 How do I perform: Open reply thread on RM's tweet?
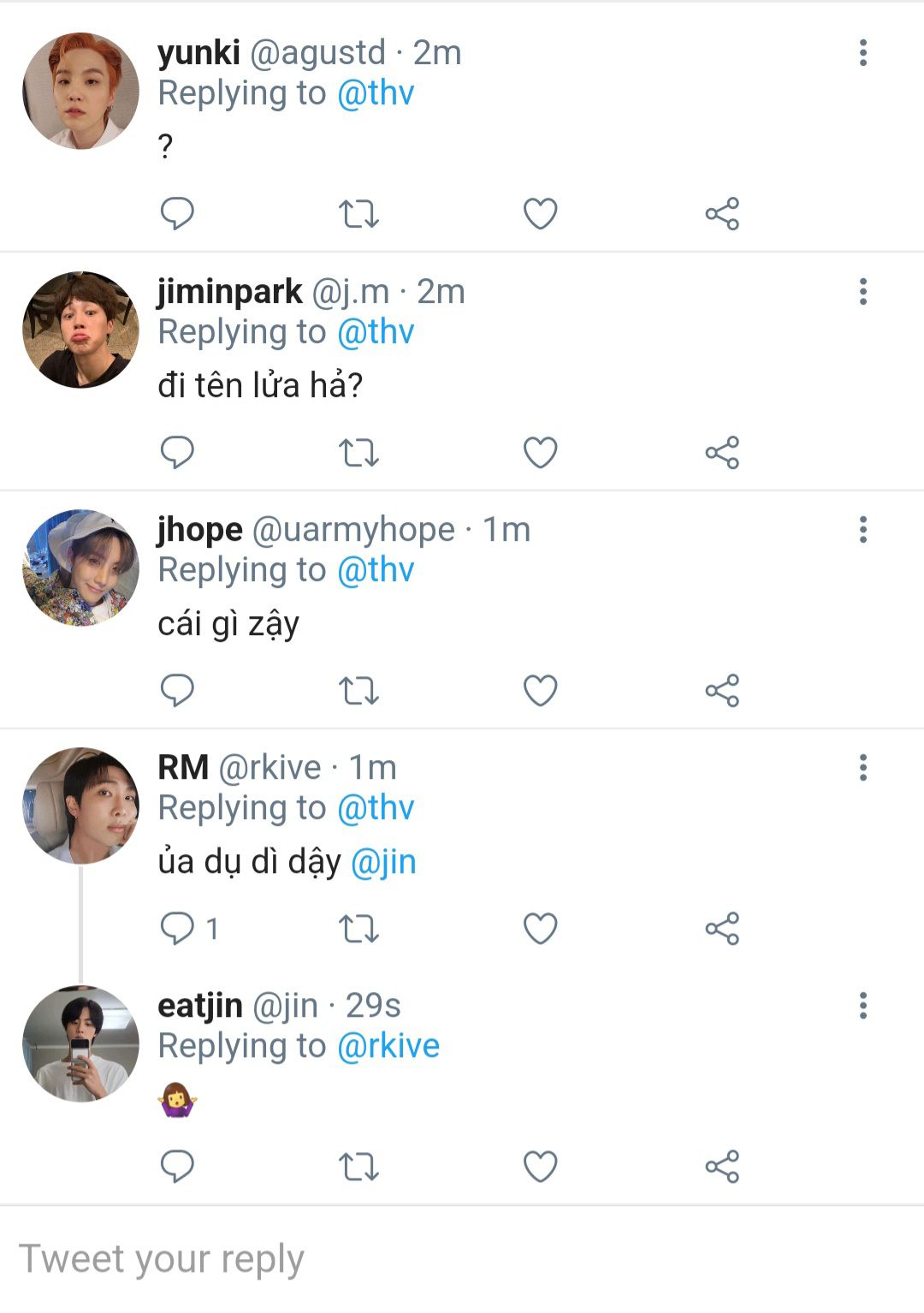point(177,928)
